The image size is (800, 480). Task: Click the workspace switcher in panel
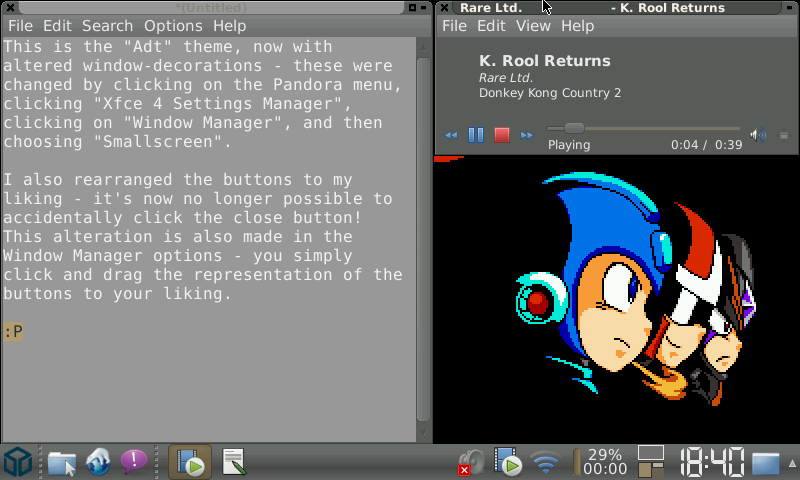[651, 462]
